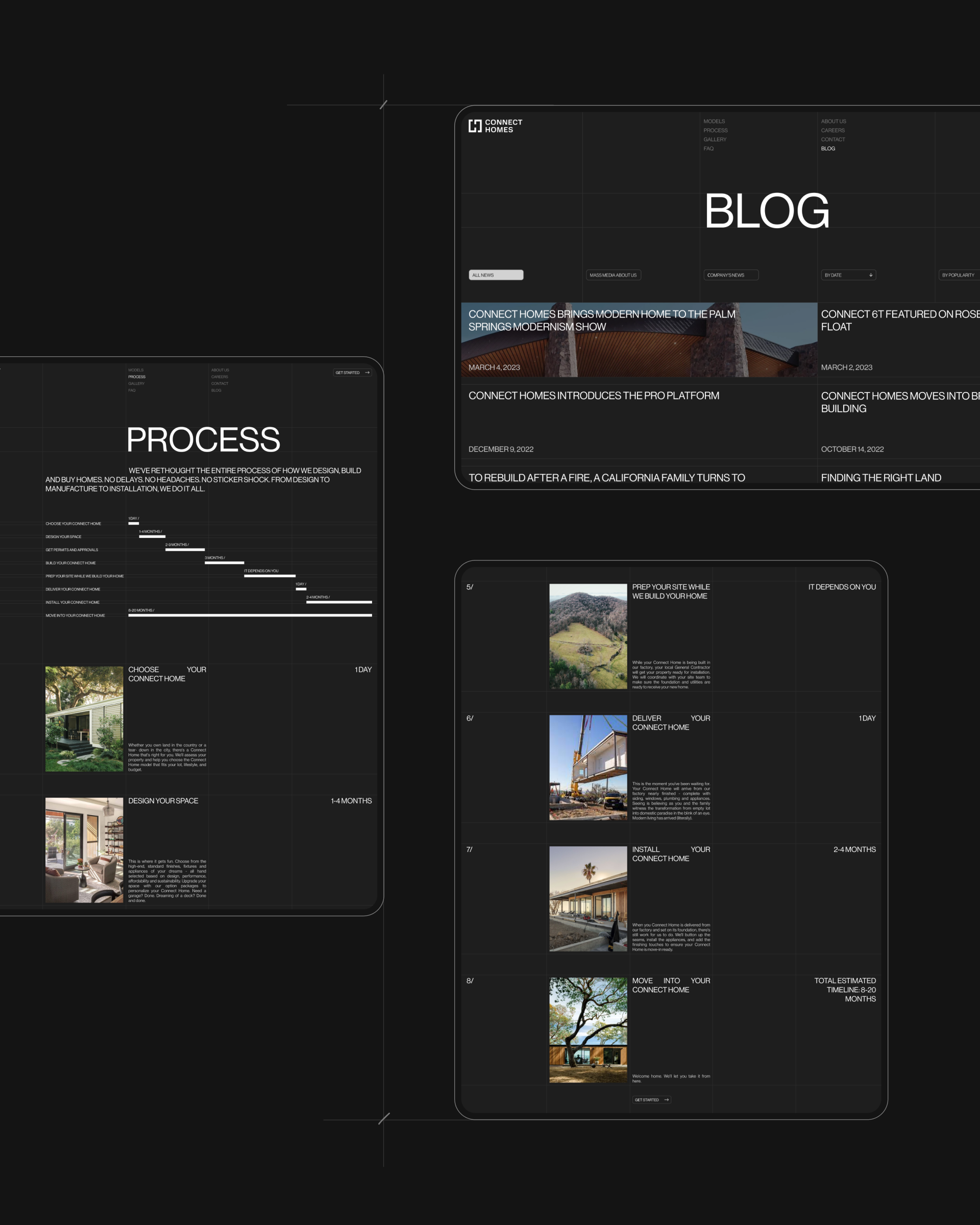Image resolution: width=980 pixels, height=1225 pixels.
Task: Select the All News filter
Action: click(496, 275)
